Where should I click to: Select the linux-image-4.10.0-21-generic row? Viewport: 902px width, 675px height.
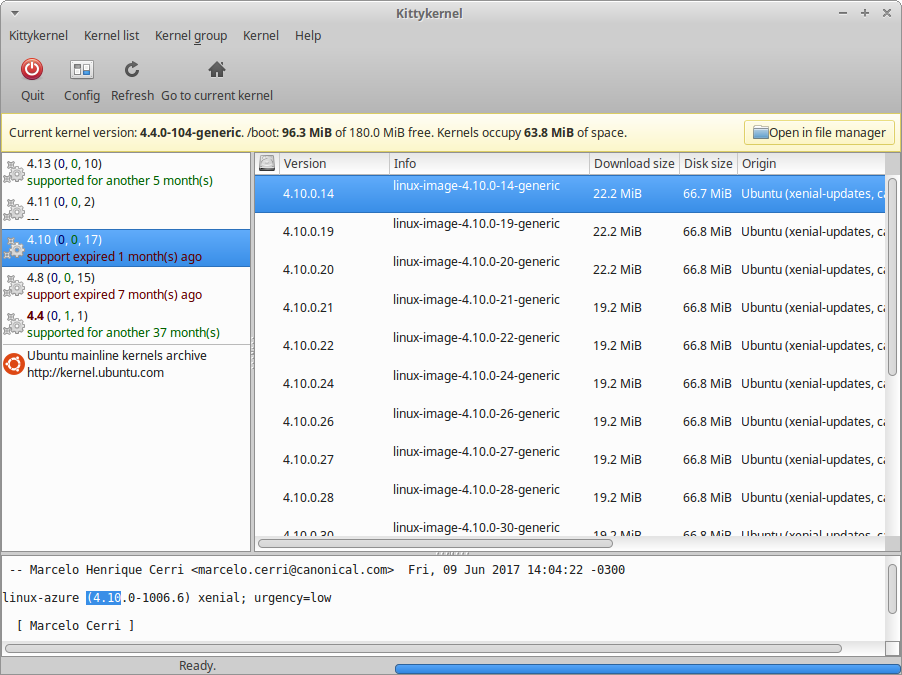coord(570,307)
